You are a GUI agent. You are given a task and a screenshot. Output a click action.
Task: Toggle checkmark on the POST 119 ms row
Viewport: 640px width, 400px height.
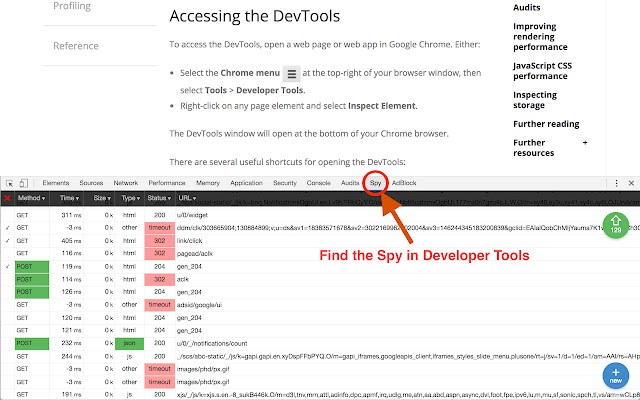[x=7, y=267]
